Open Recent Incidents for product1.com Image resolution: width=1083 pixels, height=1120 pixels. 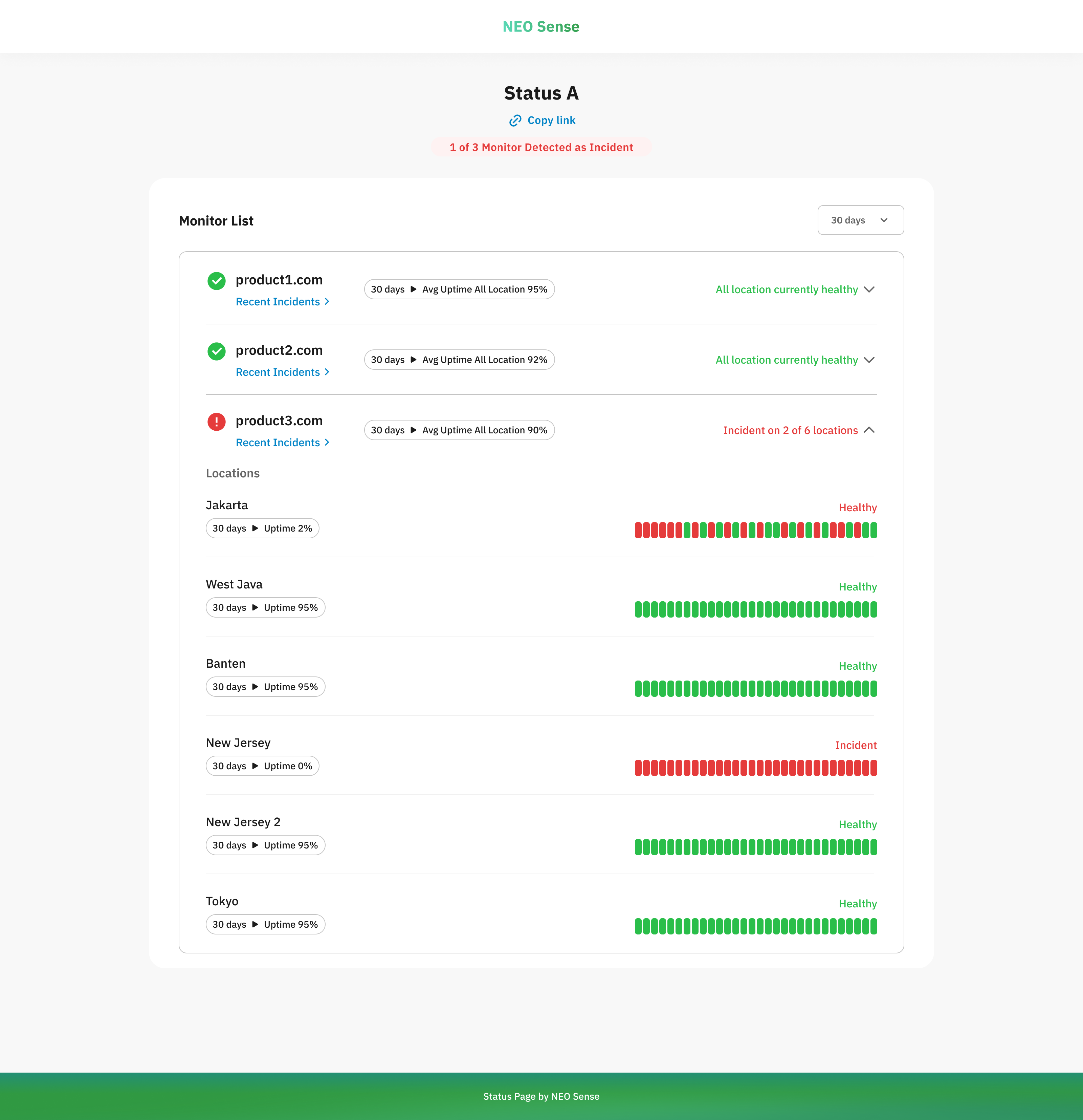point(278,302)
